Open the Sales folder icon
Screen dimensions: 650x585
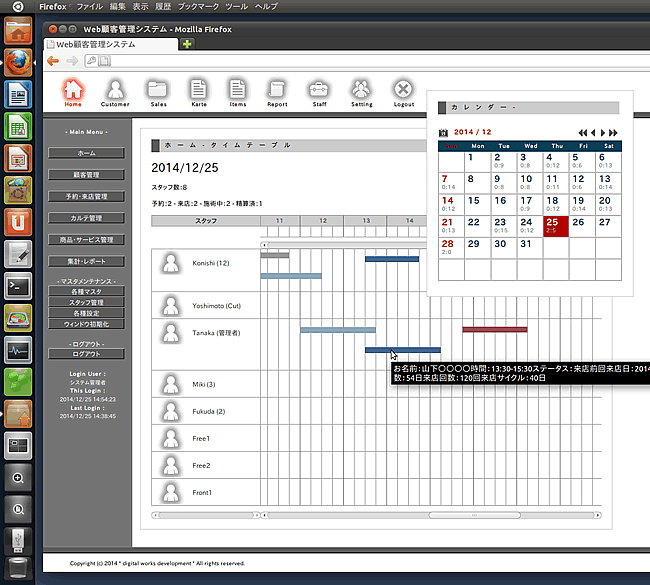pyautogui.click(x=158, y=90)
